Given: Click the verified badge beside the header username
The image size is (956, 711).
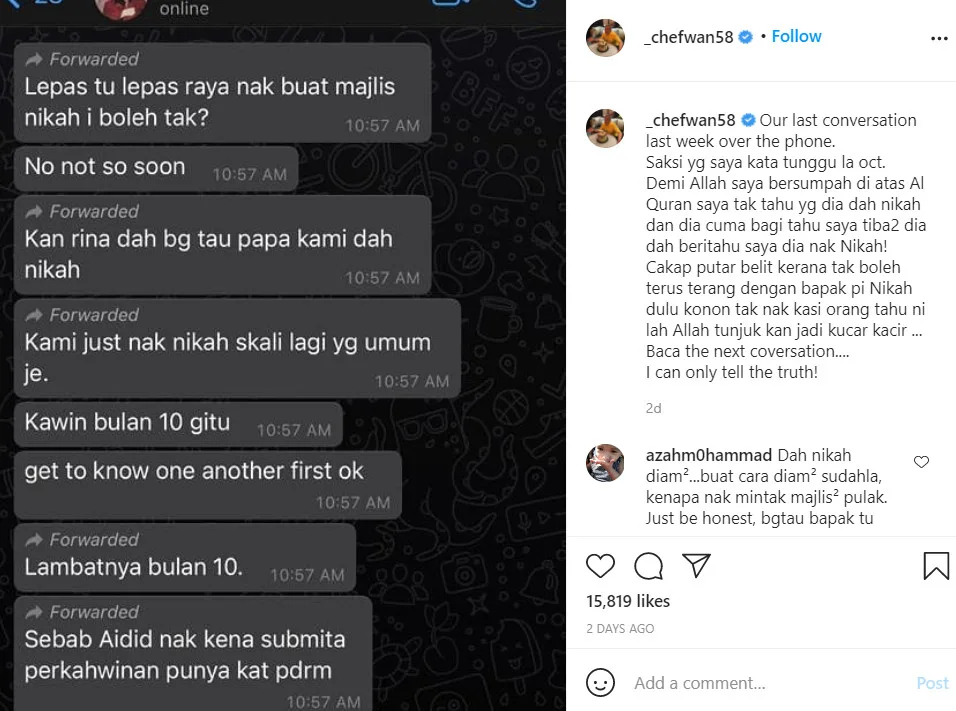Looking at the screenshot, I should (x=745, y=37).
